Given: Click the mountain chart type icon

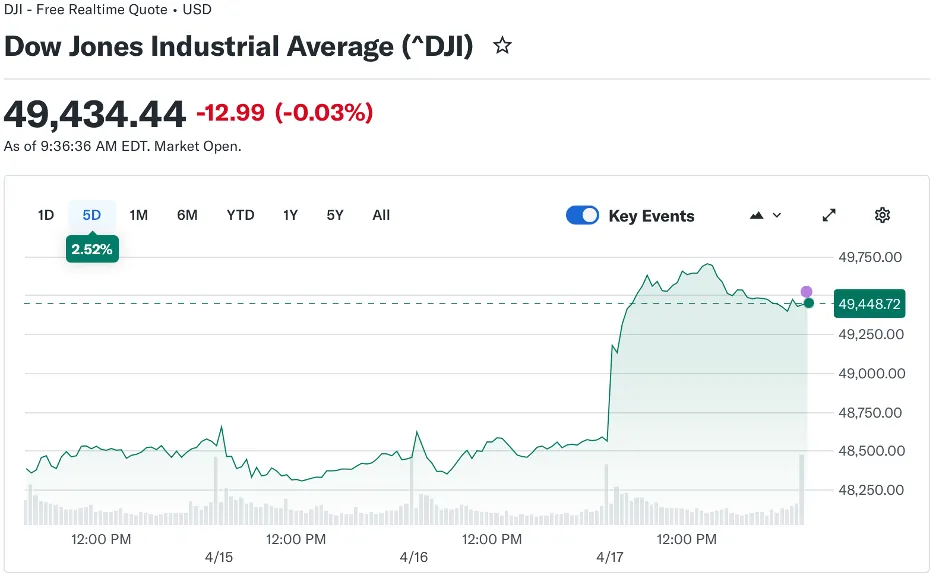Looking at the screenshot, I should coord(756,215).
